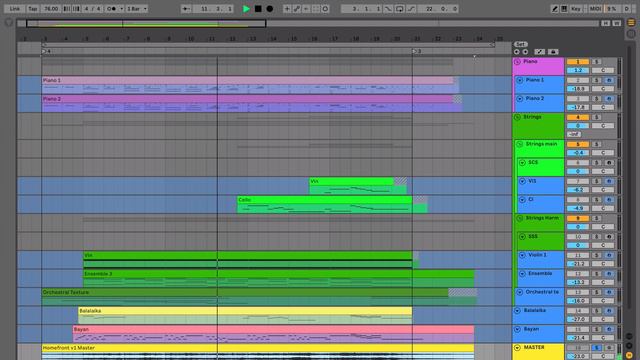This screenshot has width=640, height=360.
Task: Click Piano 1 volume value -18.9
Action: [578, 89]
